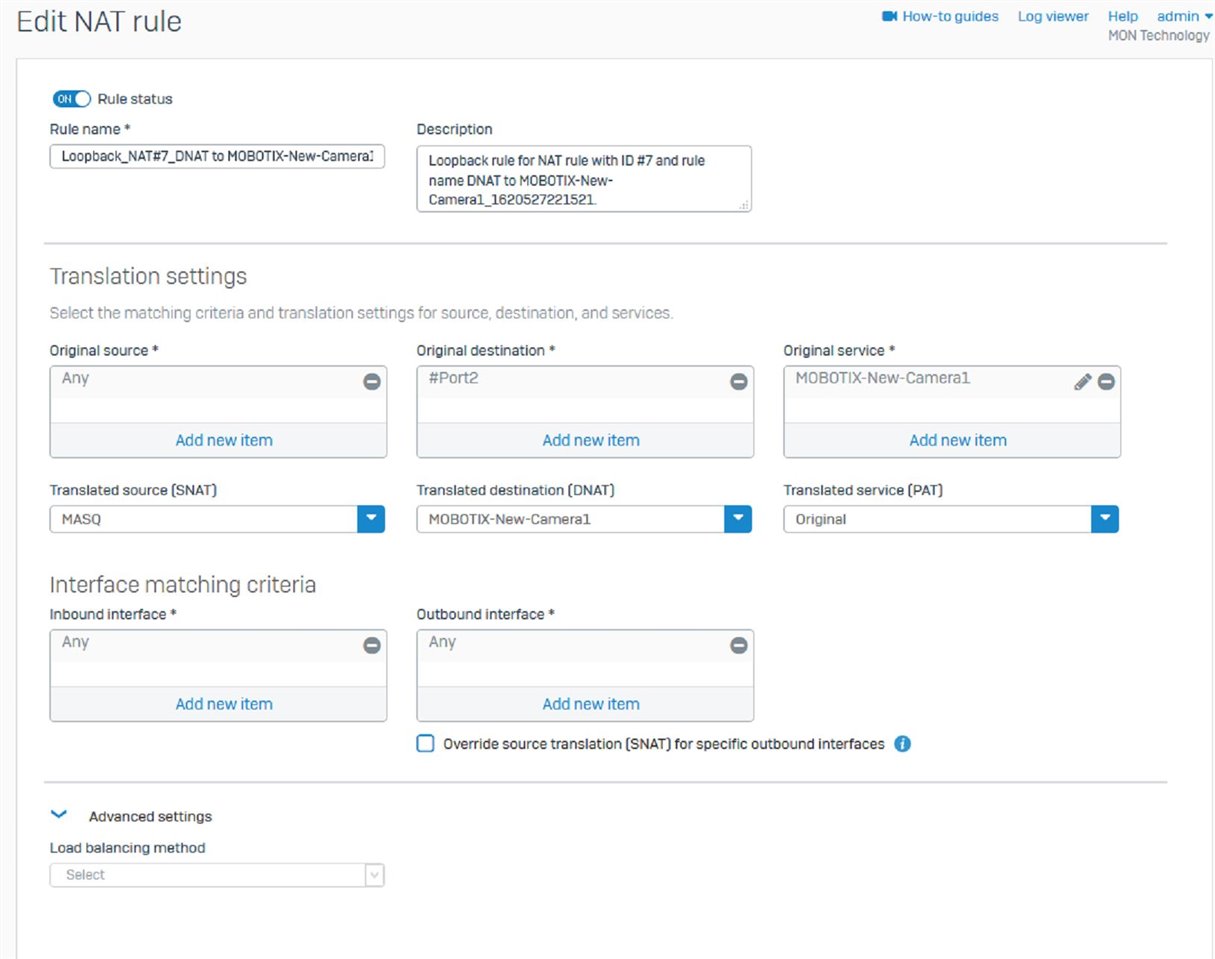Add new item to Original source
This screenshot has height=959, width=1215.
click(x=224, y=440)
